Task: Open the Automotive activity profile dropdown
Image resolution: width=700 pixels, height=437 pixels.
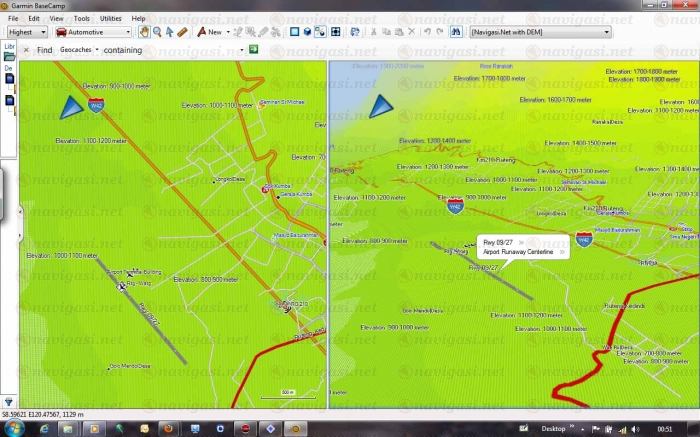Action: pyautogui.click(x=92, y=32)
